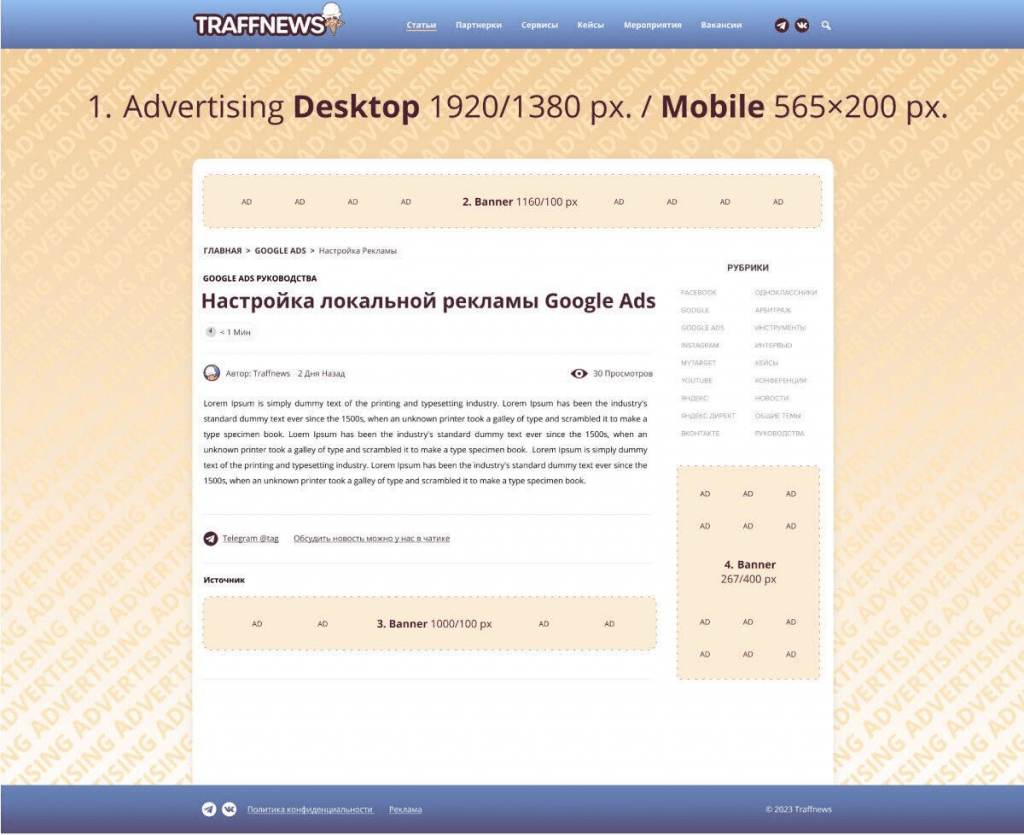Viewport: 1024px width, 835px height.
Task: Select the 'FACEBOOK' rubric
Action: (699, 292)
